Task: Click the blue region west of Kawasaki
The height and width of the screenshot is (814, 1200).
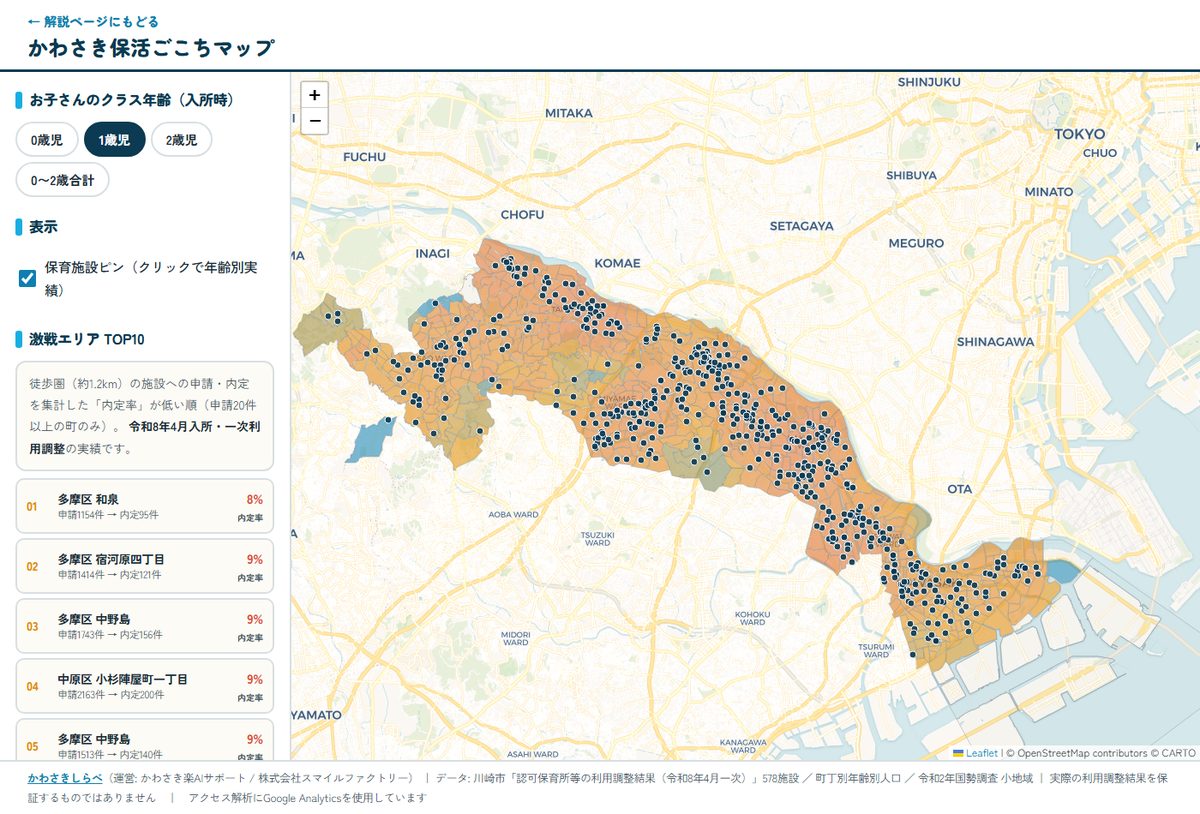Action: (x=371, y=439)
